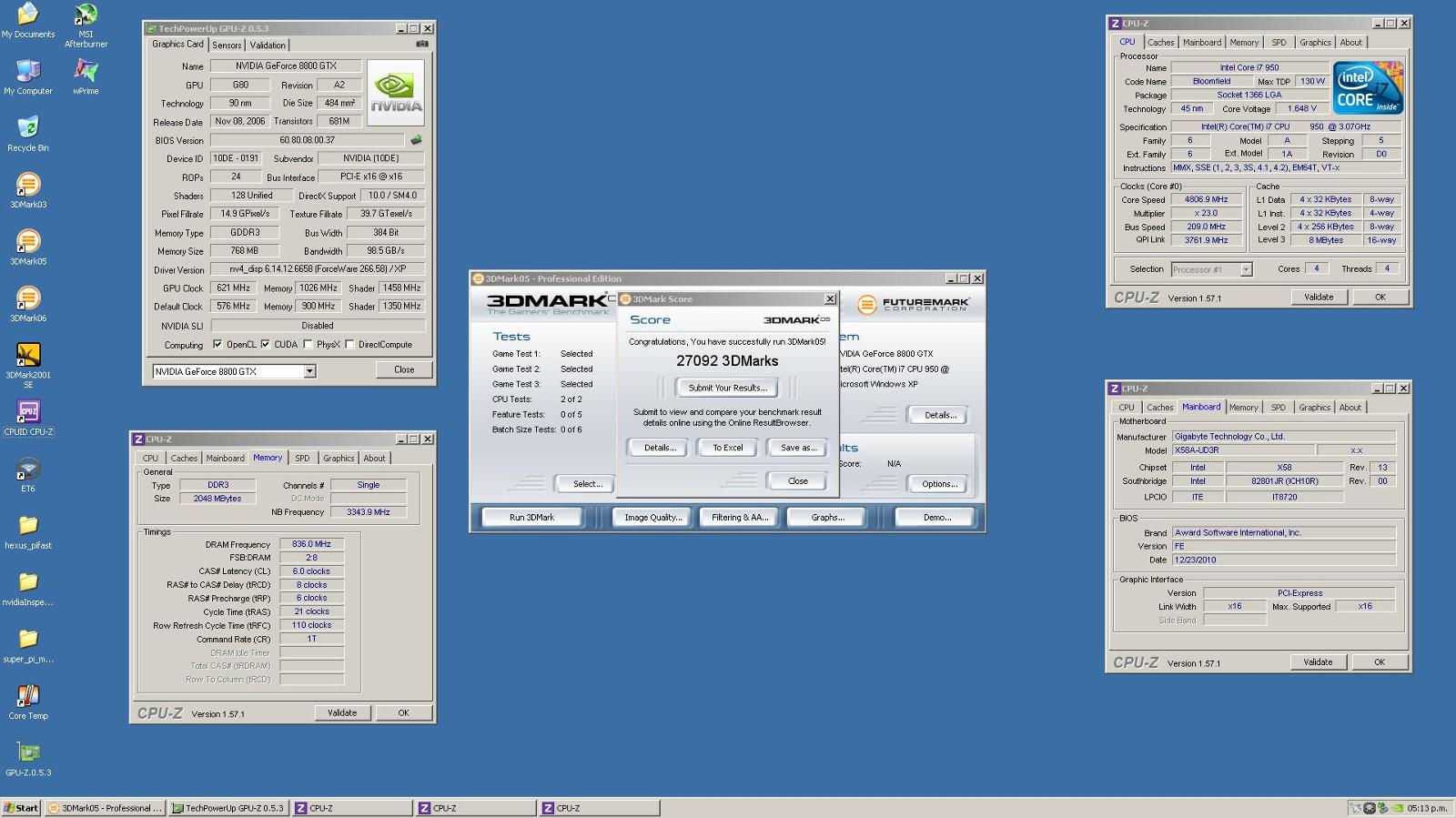
Task: Click Select button in 3DMark05 Tests
Action: (587, 484)
